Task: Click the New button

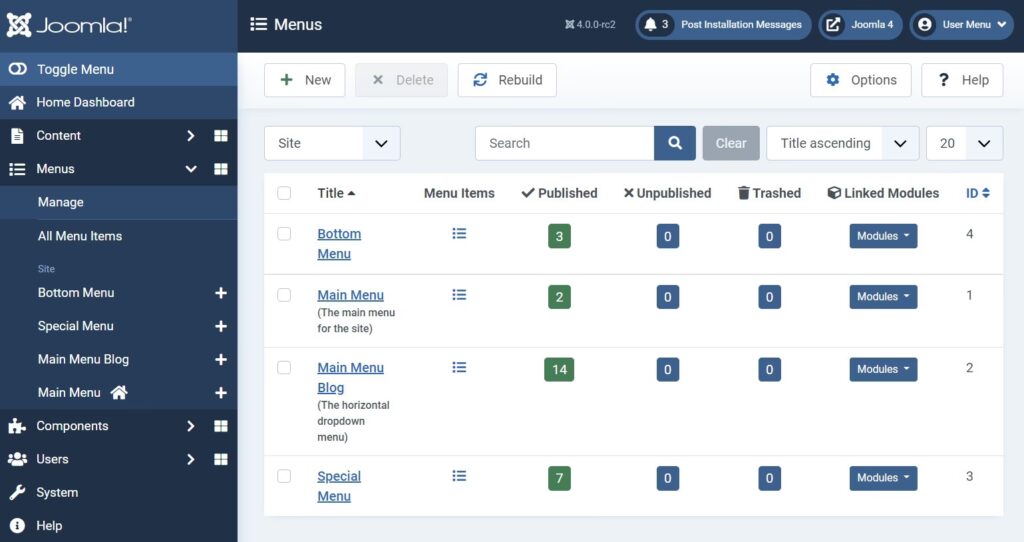Action: [305, 80]
